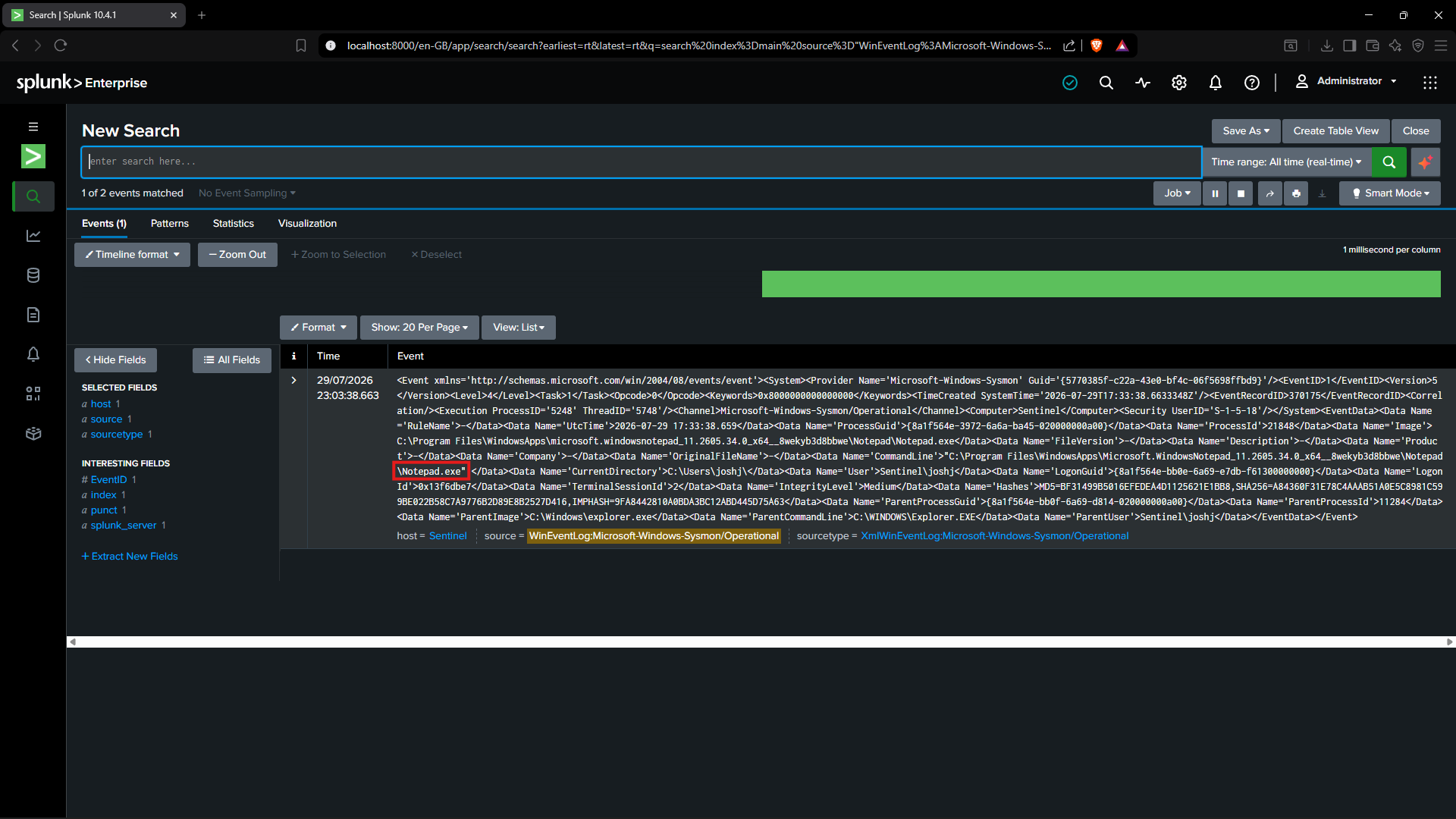1456x819 pixels.
Task: Click the highlighted source value WinEventLog Sysmon/Operational
Action: pos(654,536)
